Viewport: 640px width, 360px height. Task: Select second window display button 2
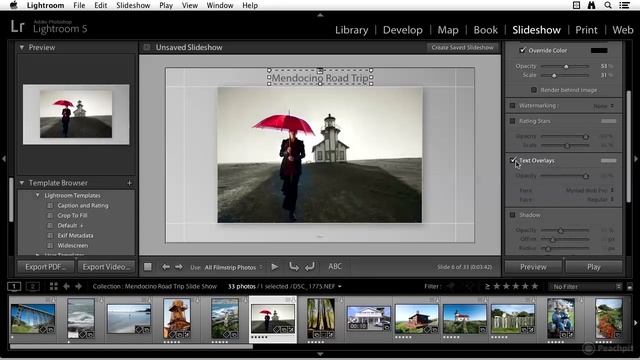(x=33, y=287)
